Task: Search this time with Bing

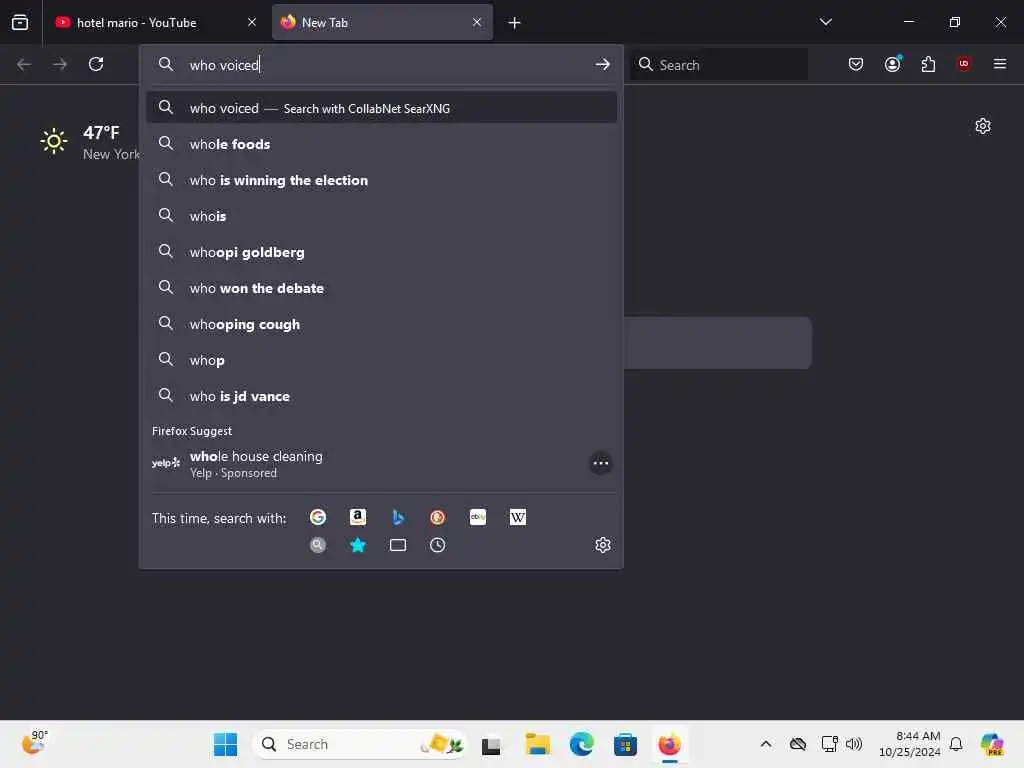Action: click(x=398, y=517)
